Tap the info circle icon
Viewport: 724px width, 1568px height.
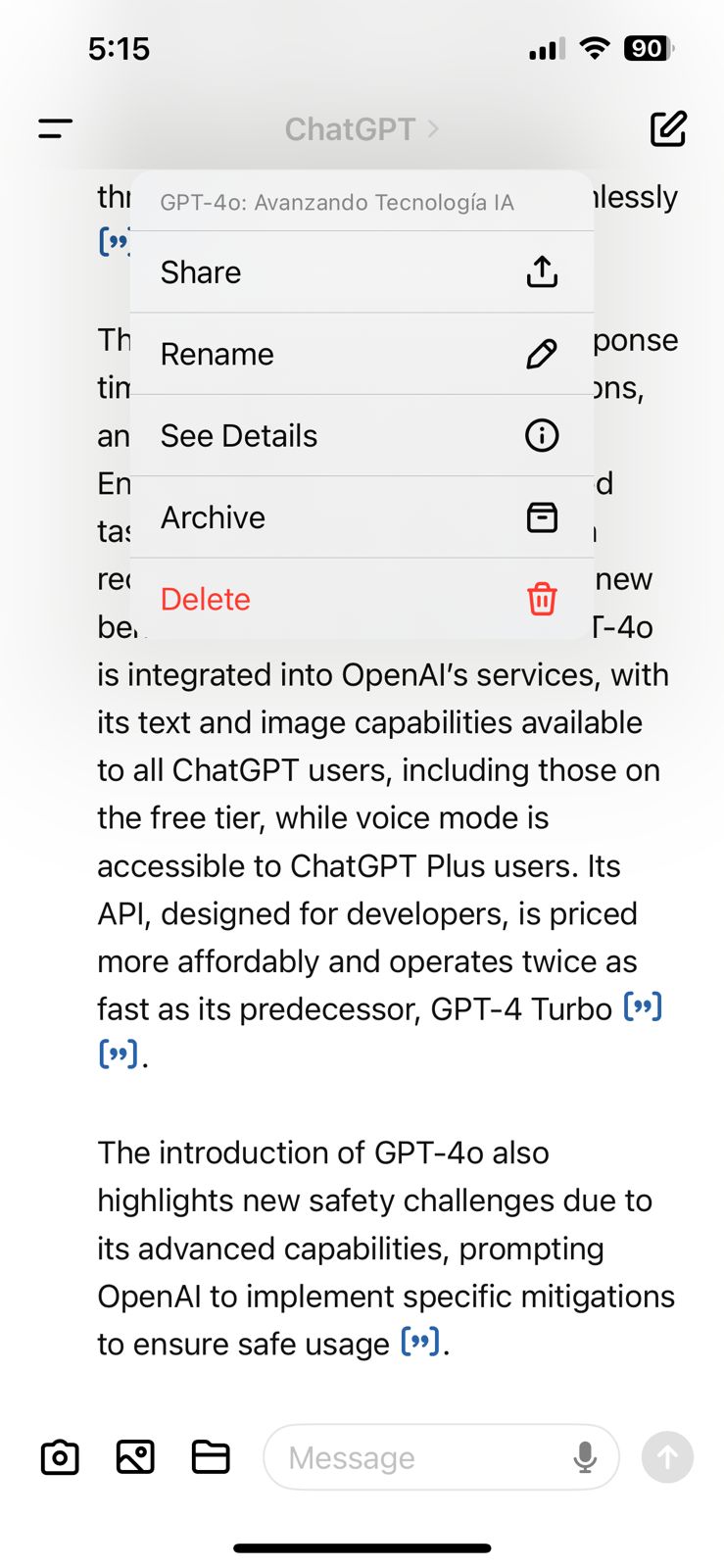[x=542, y=435]
